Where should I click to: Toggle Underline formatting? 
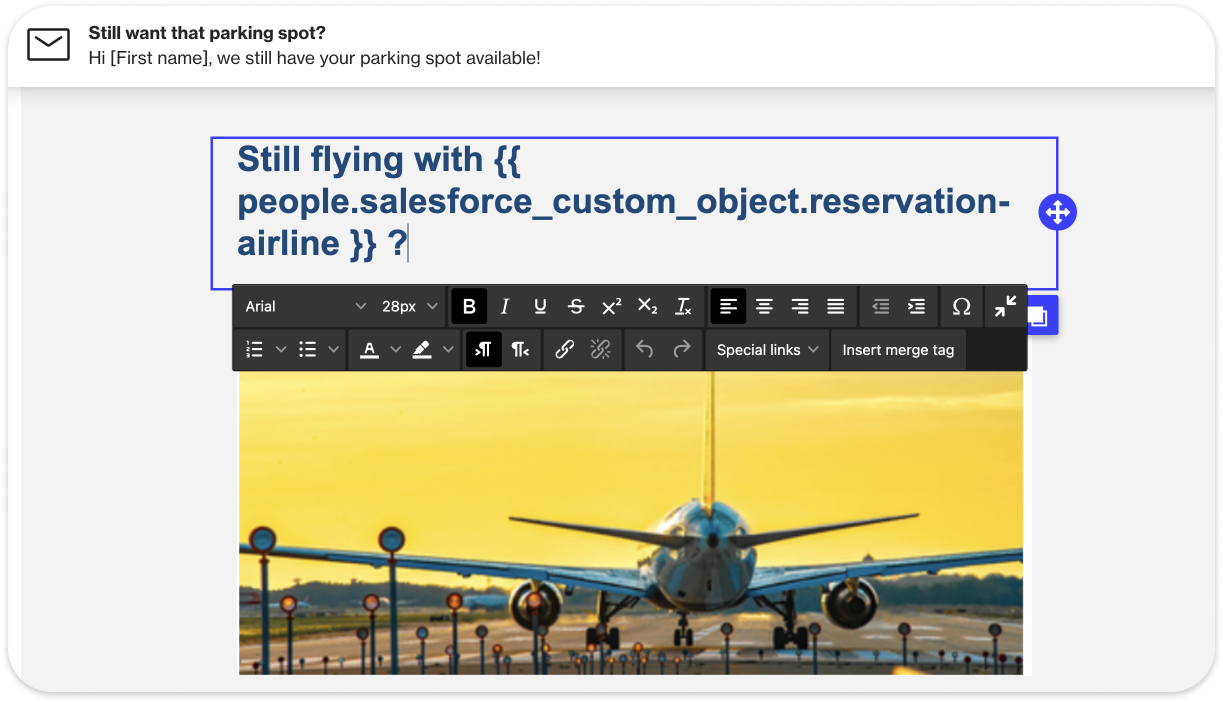tap(540, 306)
